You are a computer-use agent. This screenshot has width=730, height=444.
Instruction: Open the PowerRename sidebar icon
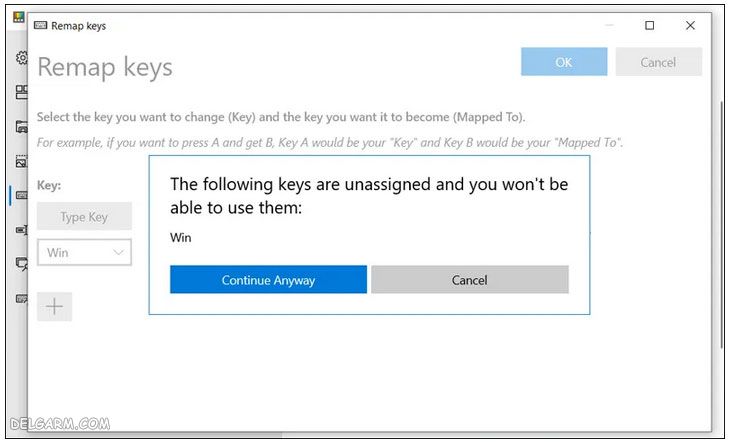click(21, 229)
